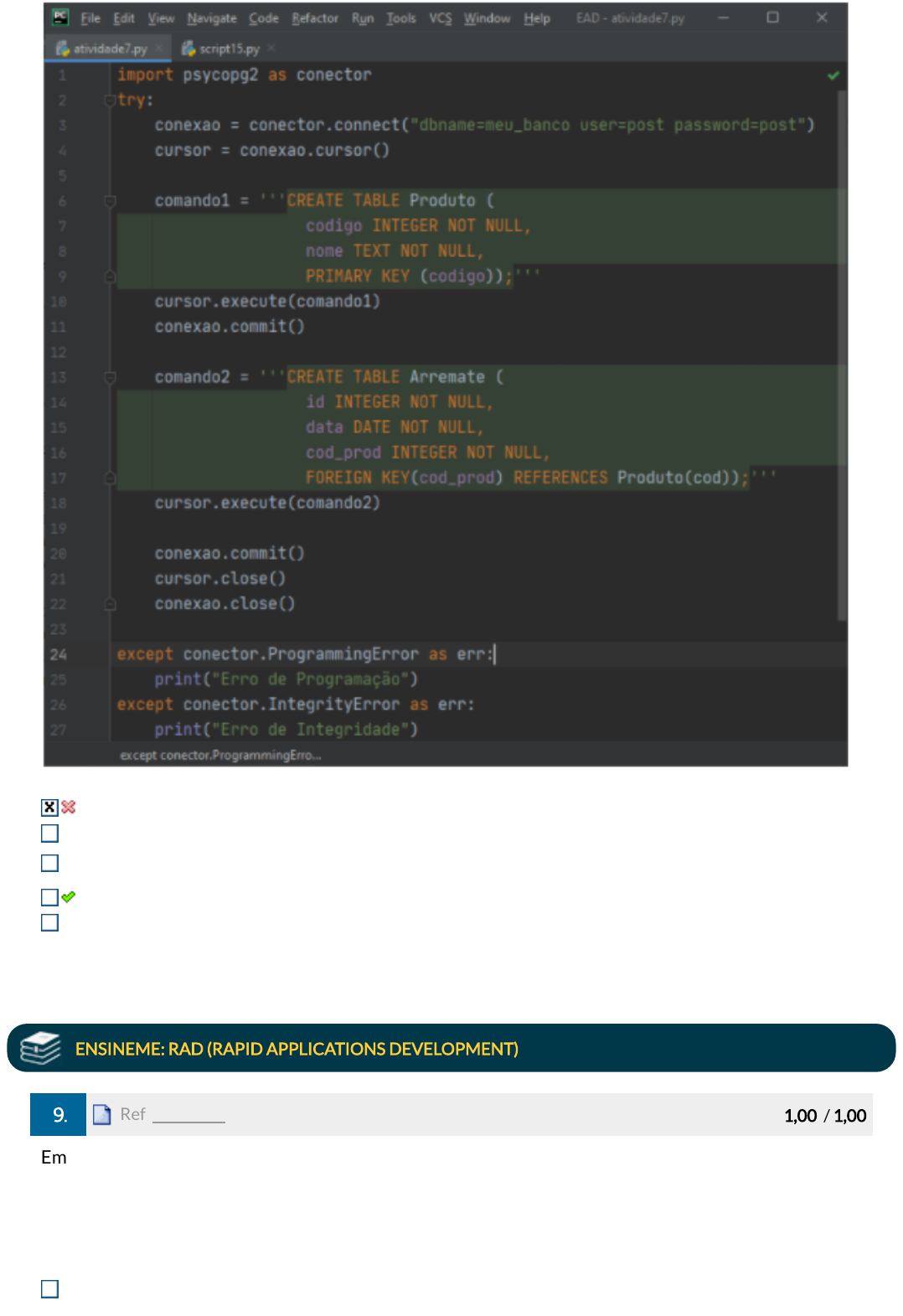Uncheck the answer checkbox marked with X

[x=49, y=807]
